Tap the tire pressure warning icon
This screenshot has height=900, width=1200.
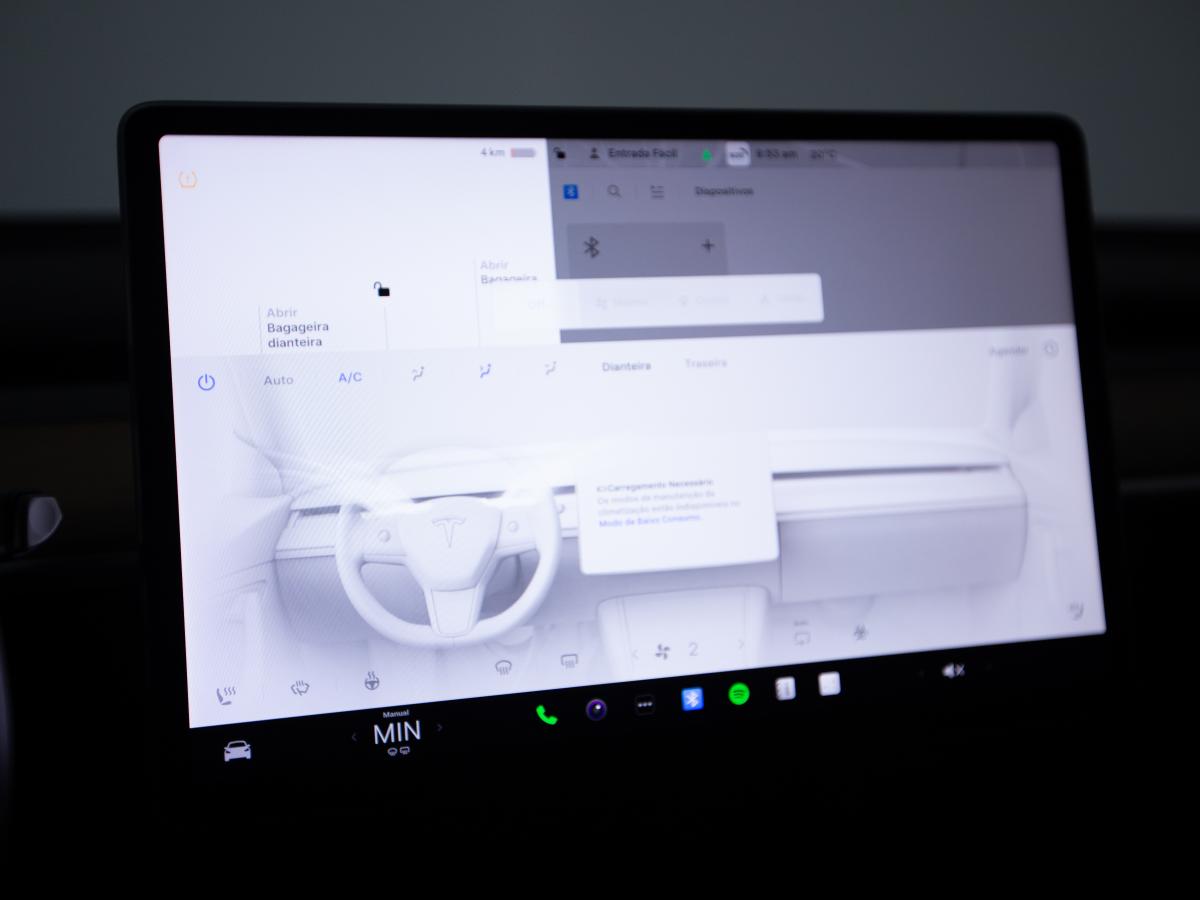[187, 180]
